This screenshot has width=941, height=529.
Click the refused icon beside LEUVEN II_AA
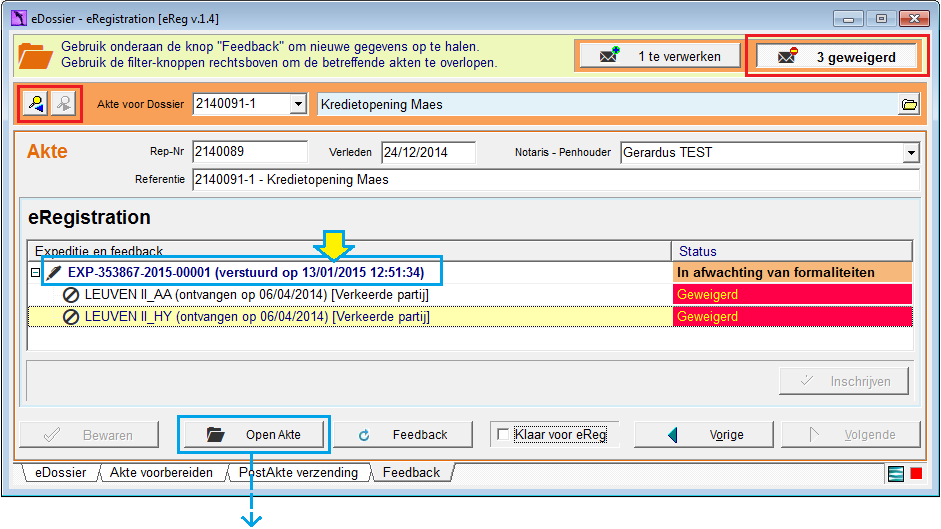[x=71, y=295]
